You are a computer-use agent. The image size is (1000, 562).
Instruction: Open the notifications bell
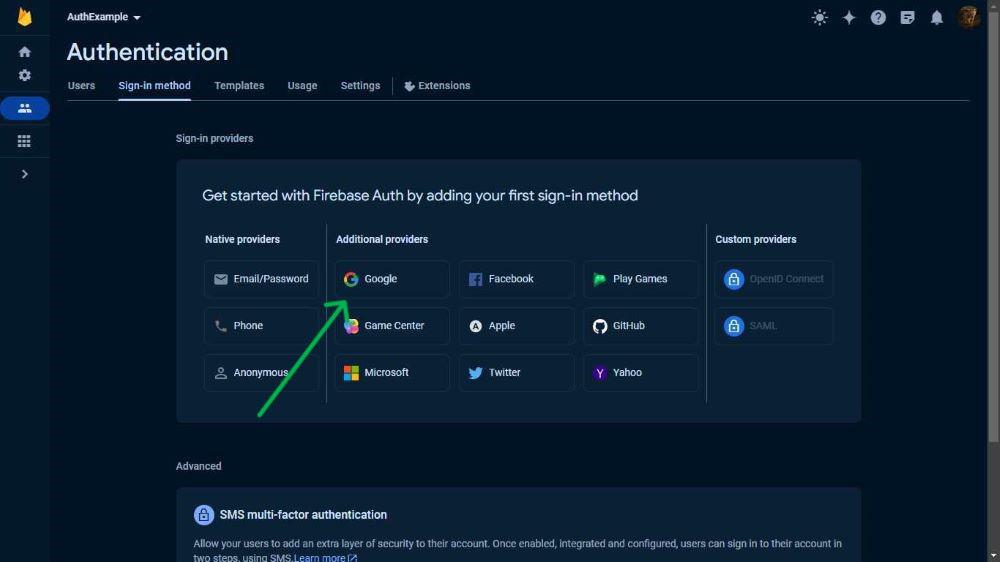coord(936,18)
